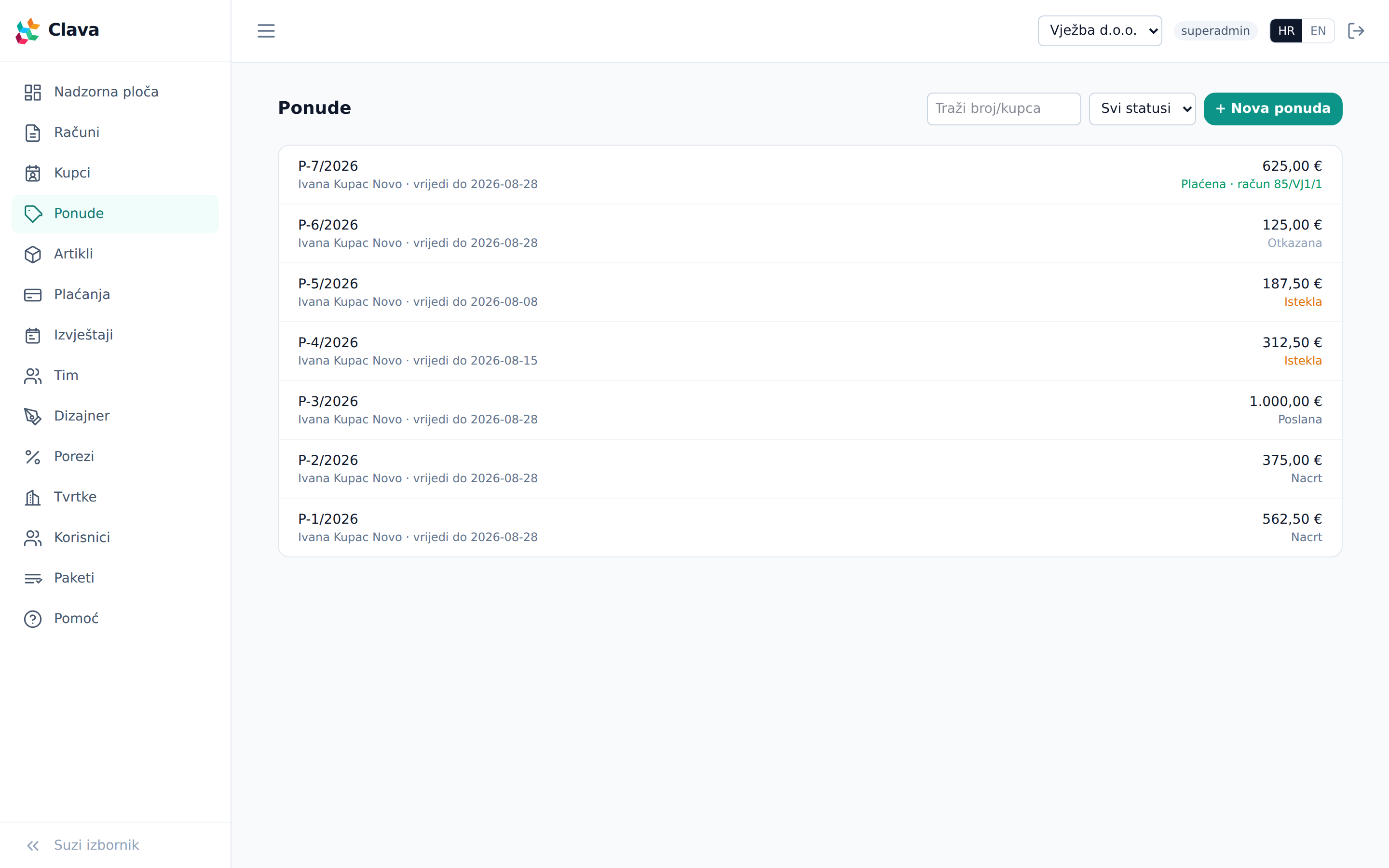Click the Artikli box icon

coord(33,254)
